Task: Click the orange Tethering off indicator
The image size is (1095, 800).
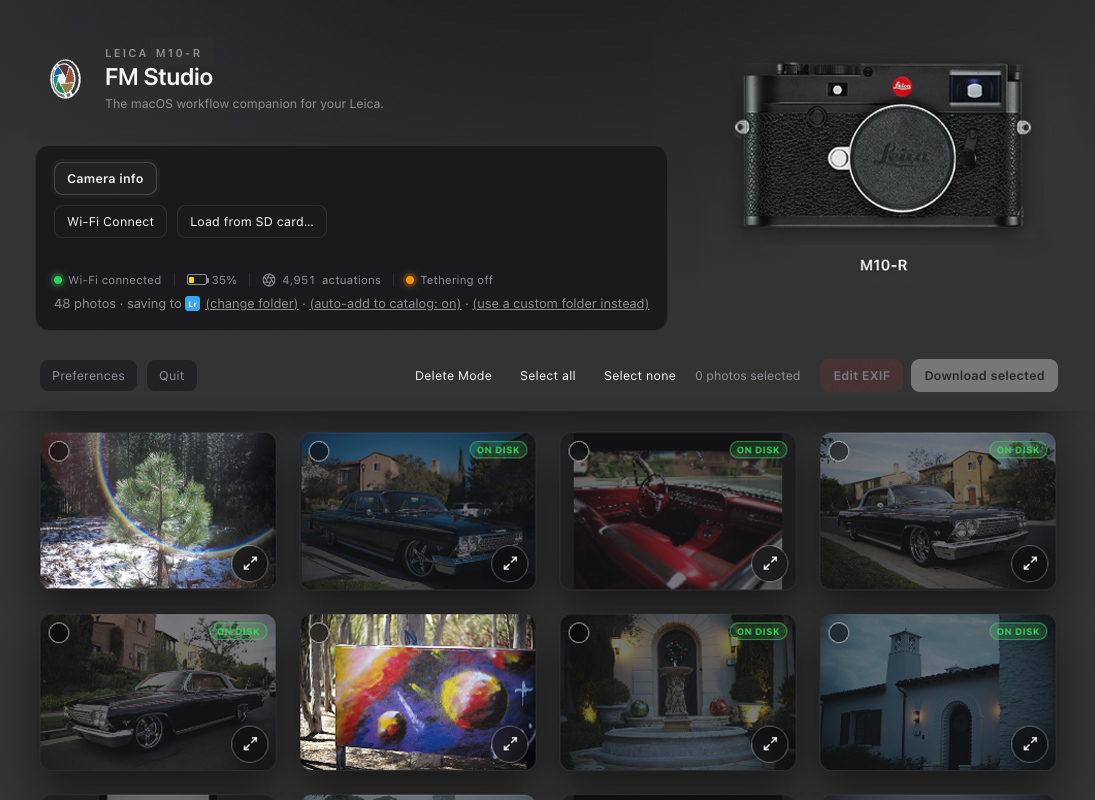Action: 410,280
